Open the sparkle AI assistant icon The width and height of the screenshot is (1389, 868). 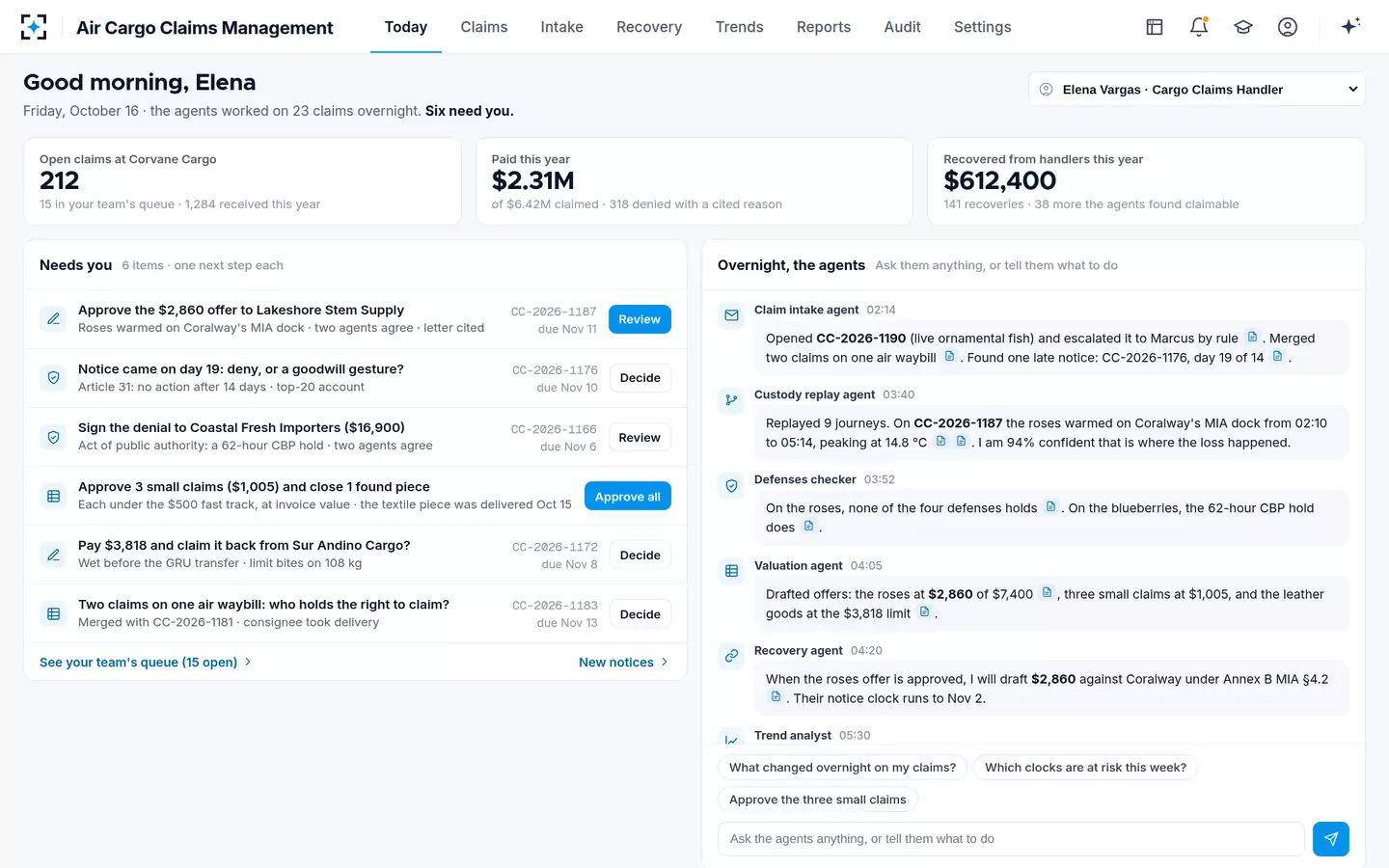click(1350, 26)
